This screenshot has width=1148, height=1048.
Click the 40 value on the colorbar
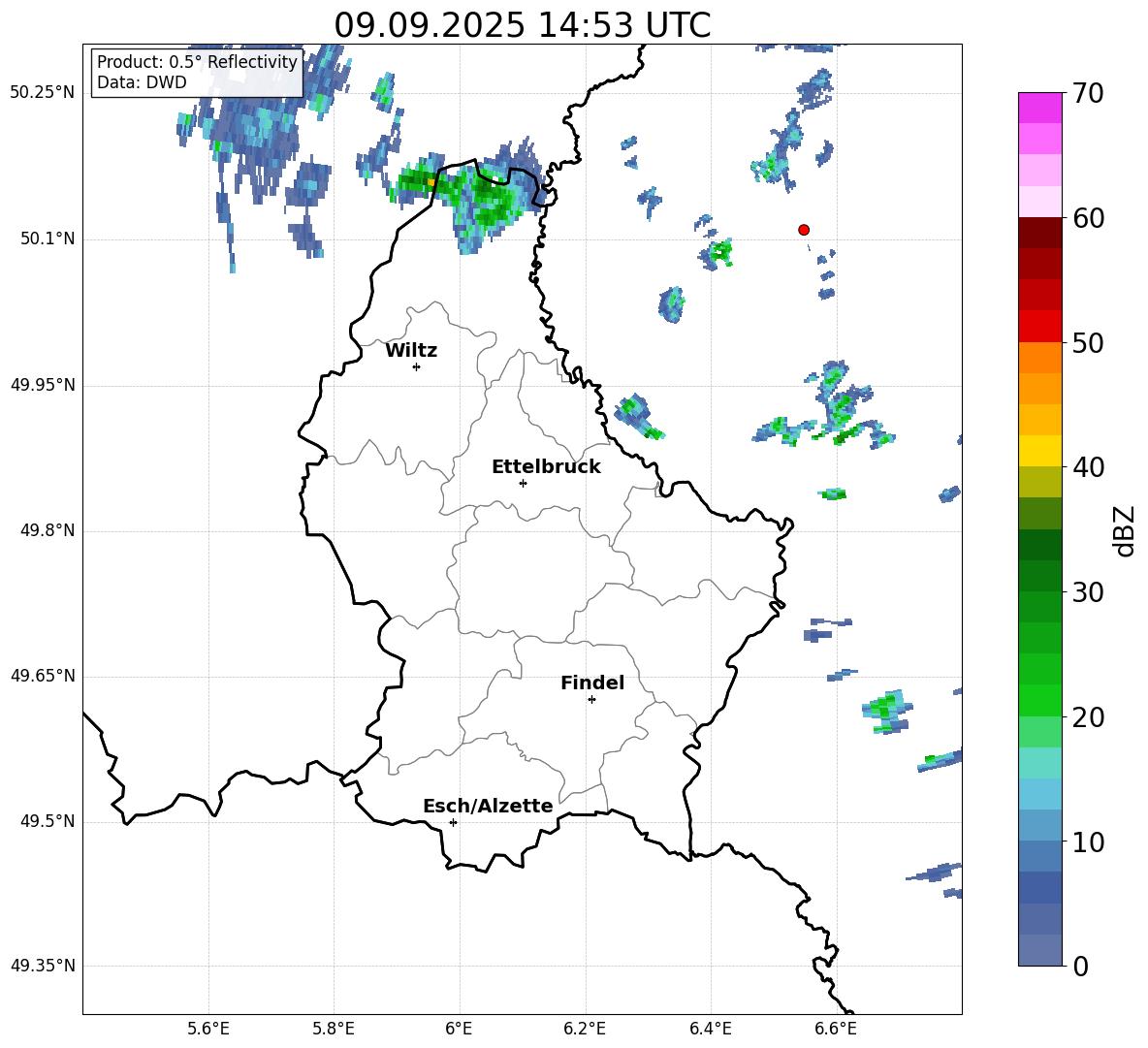[x=1088, y=467]
